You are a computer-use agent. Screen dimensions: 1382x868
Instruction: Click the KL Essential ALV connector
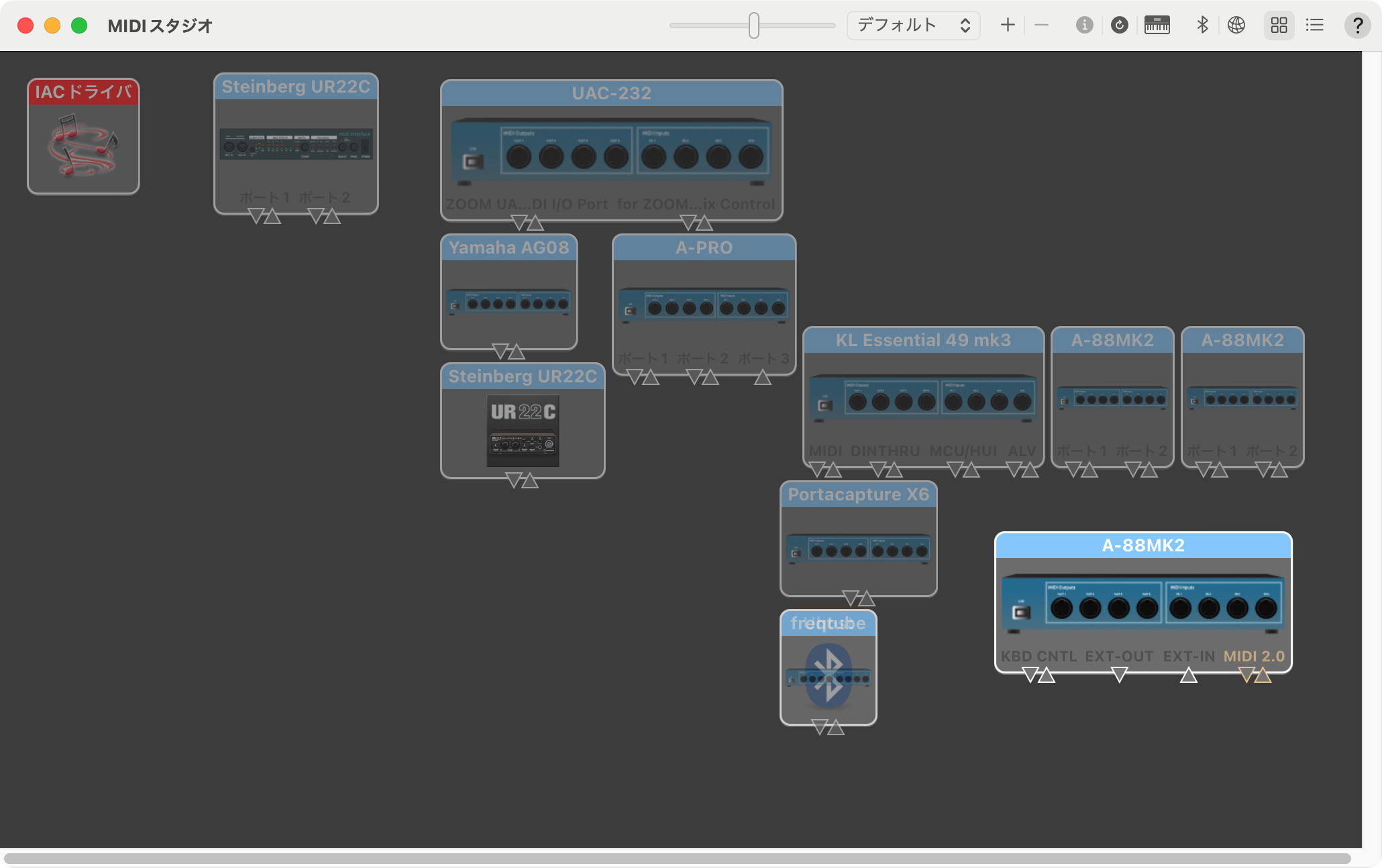(1022, 470)
